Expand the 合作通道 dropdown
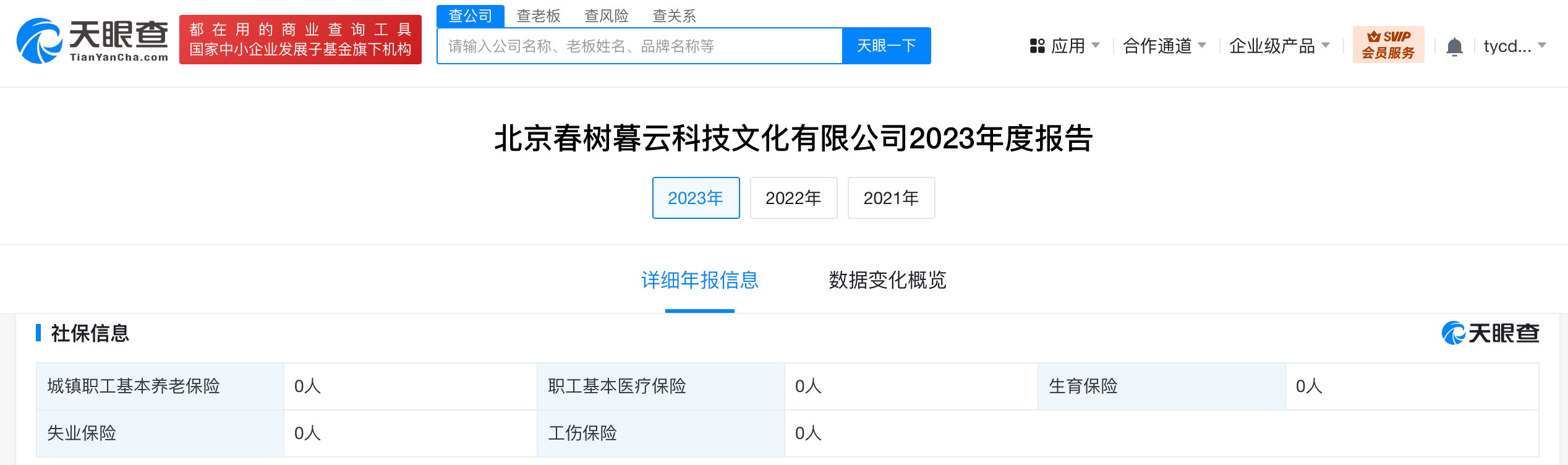This screenshot has height=465, width=1568. point(1164,46)
